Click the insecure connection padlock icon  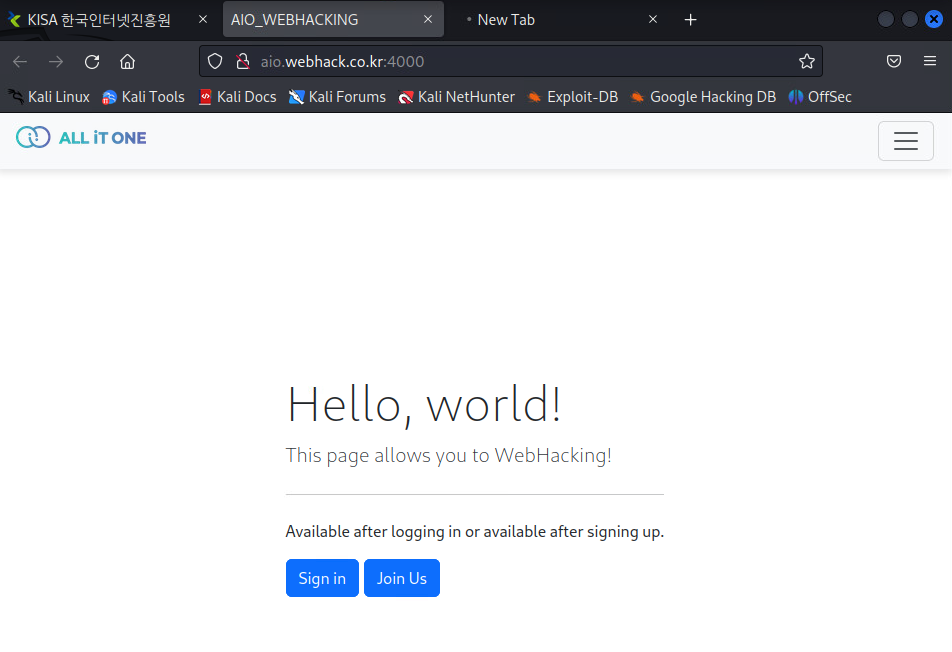tap(243, 61)
